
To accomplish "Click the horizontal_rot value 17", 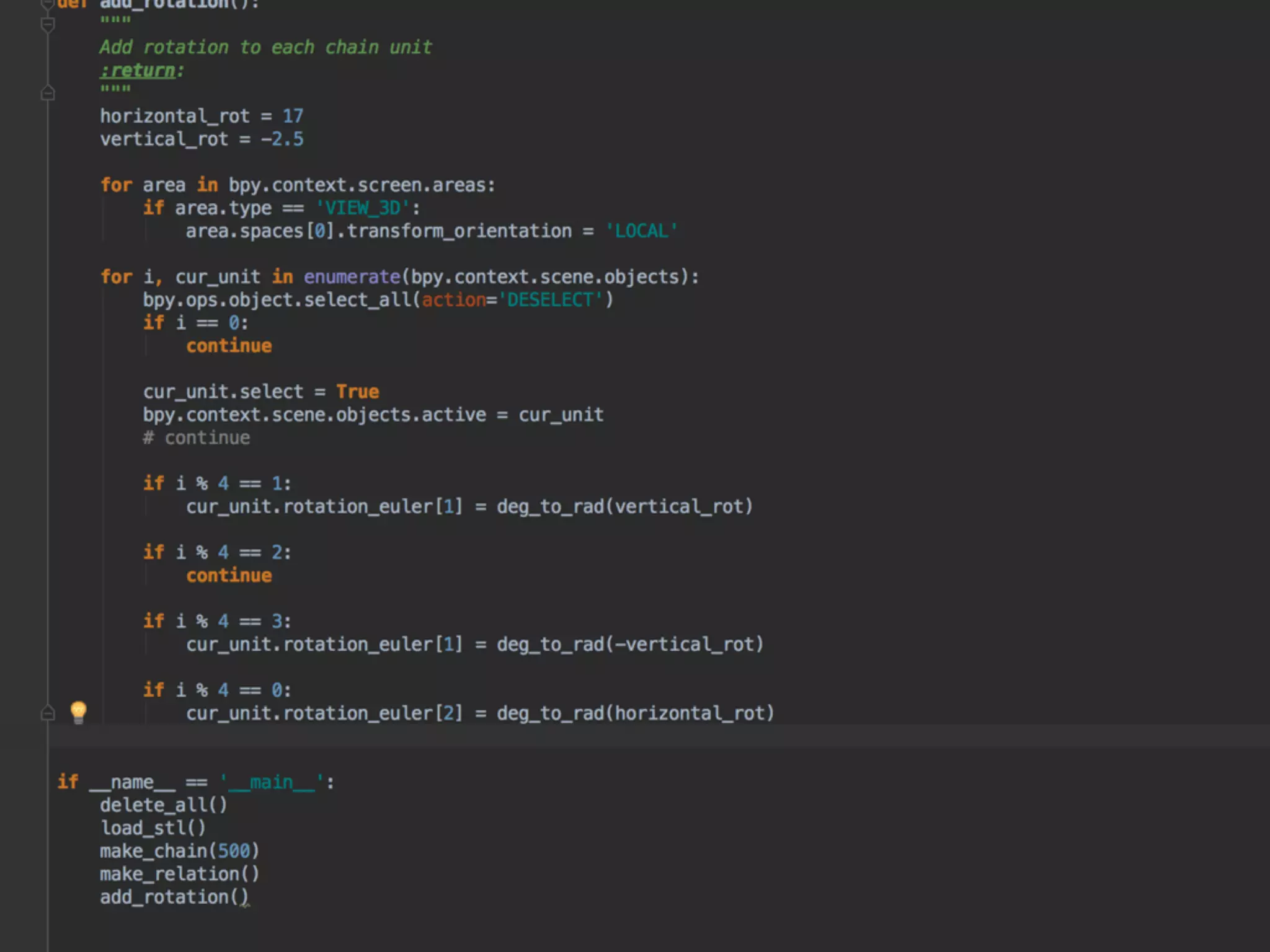I will pos(293,116).
